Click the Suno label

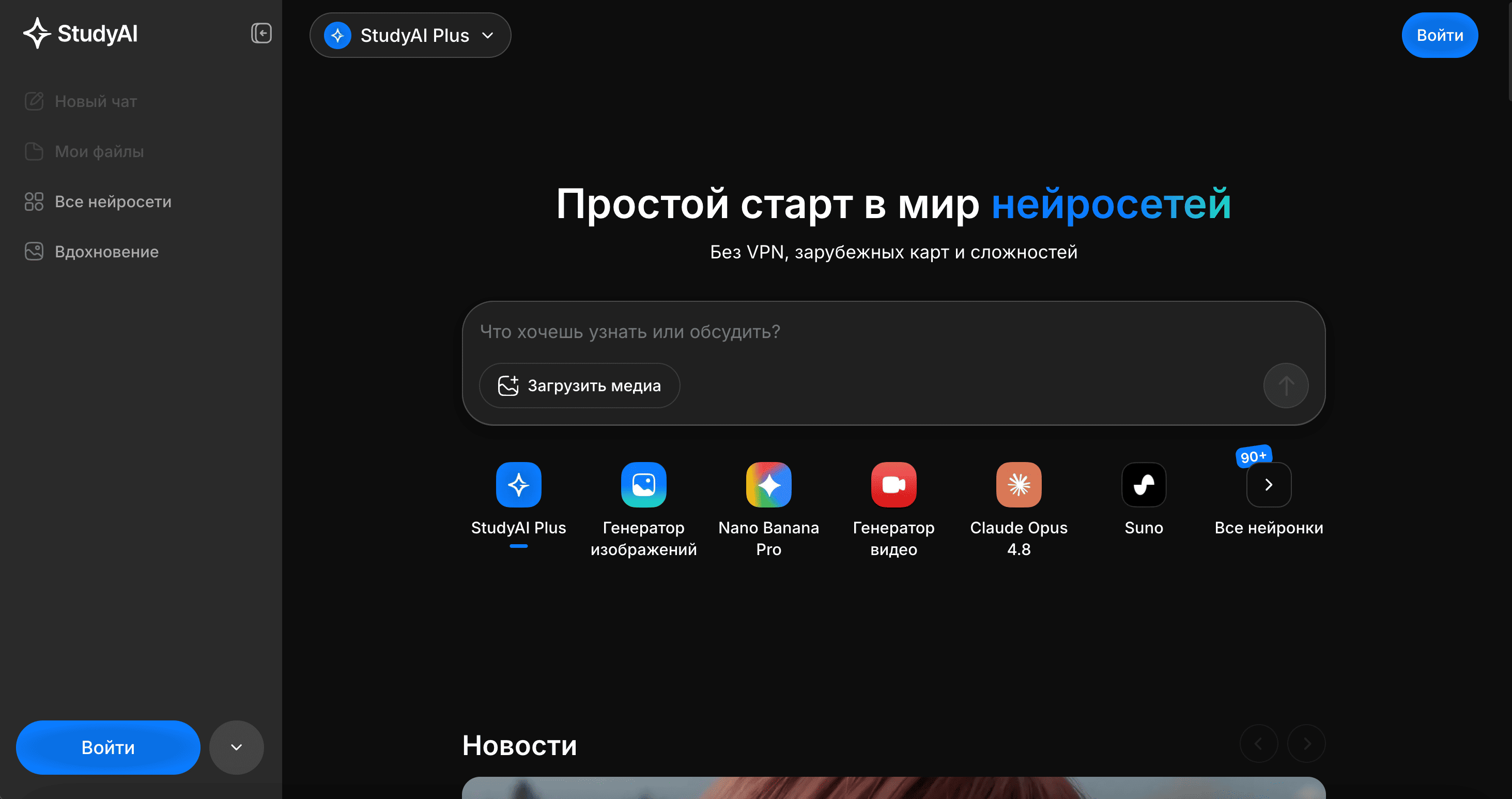[x=1144, y=528]
